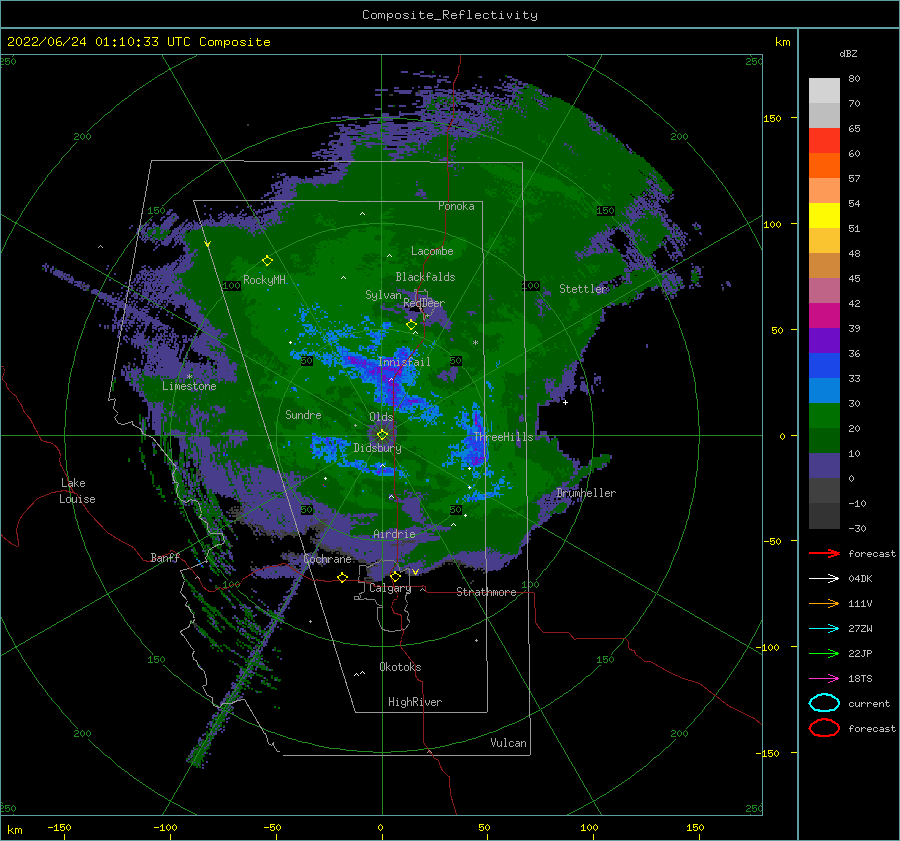Viewport: 900px width, 841px height.
Task: Click the Ponoka city label
Action: click(456, 206)
